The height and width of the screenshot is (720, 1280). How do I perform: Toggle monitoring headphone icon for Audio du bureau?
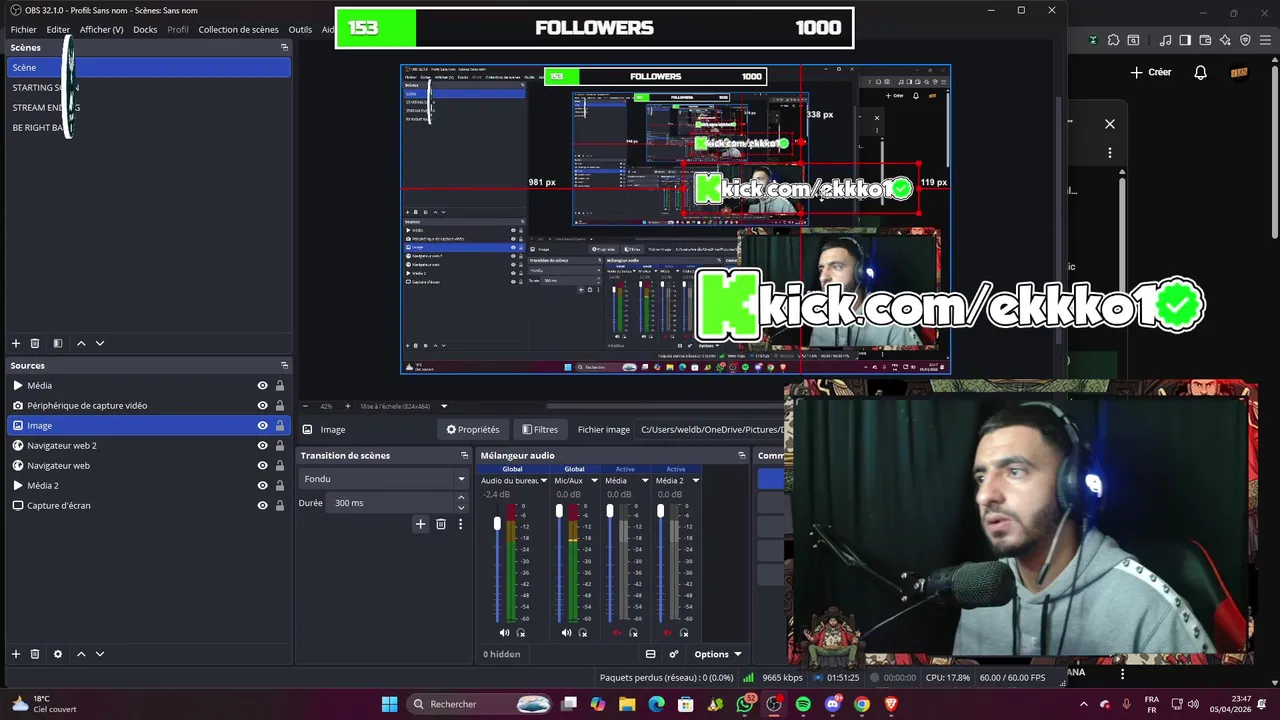click(x=521, y=633)
